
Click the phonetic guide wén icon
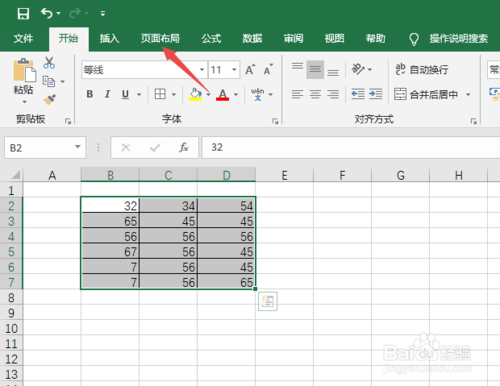(x=257, y=94)
